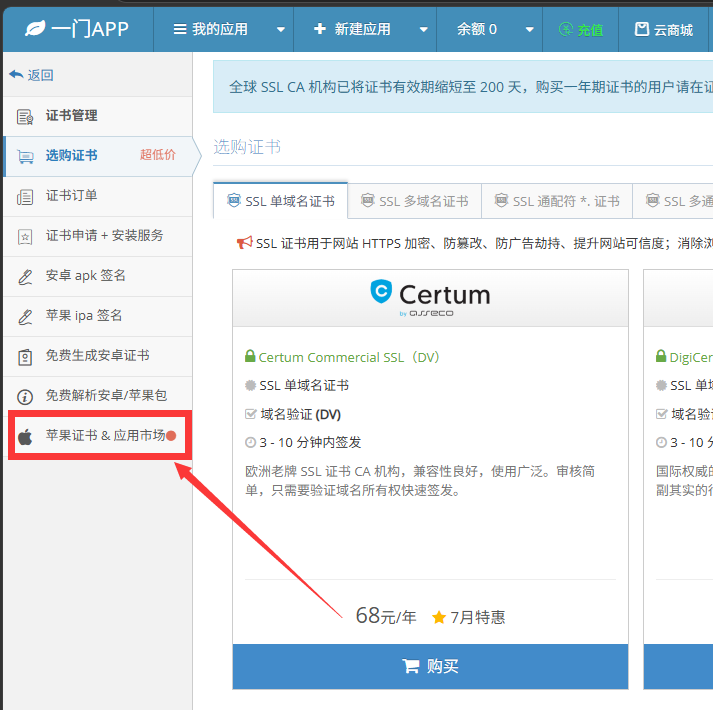Buy the Certum certificate with 购买 button
Viewport: 713px width, 710px height.
click(430, 666)
